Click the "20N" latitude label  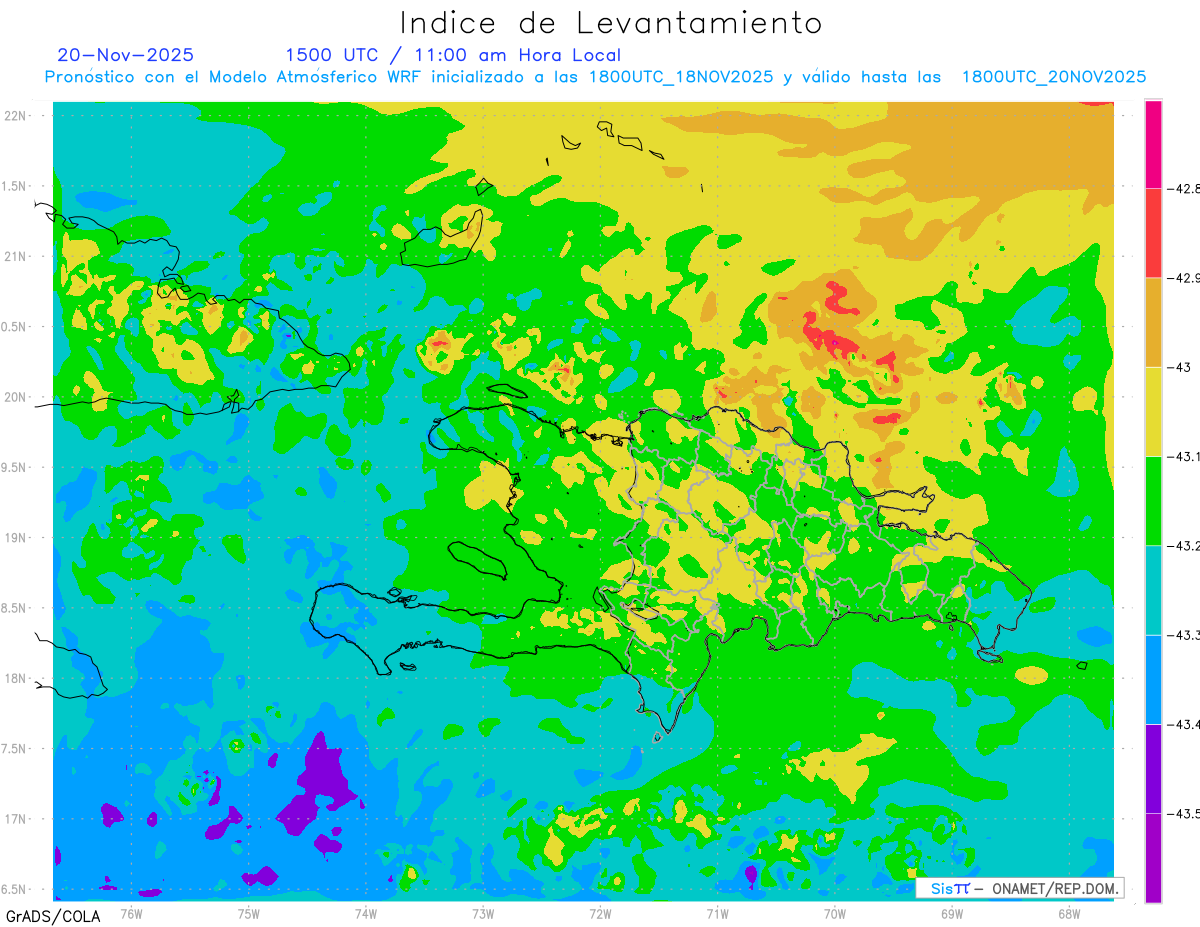click(x=15, y=397)
